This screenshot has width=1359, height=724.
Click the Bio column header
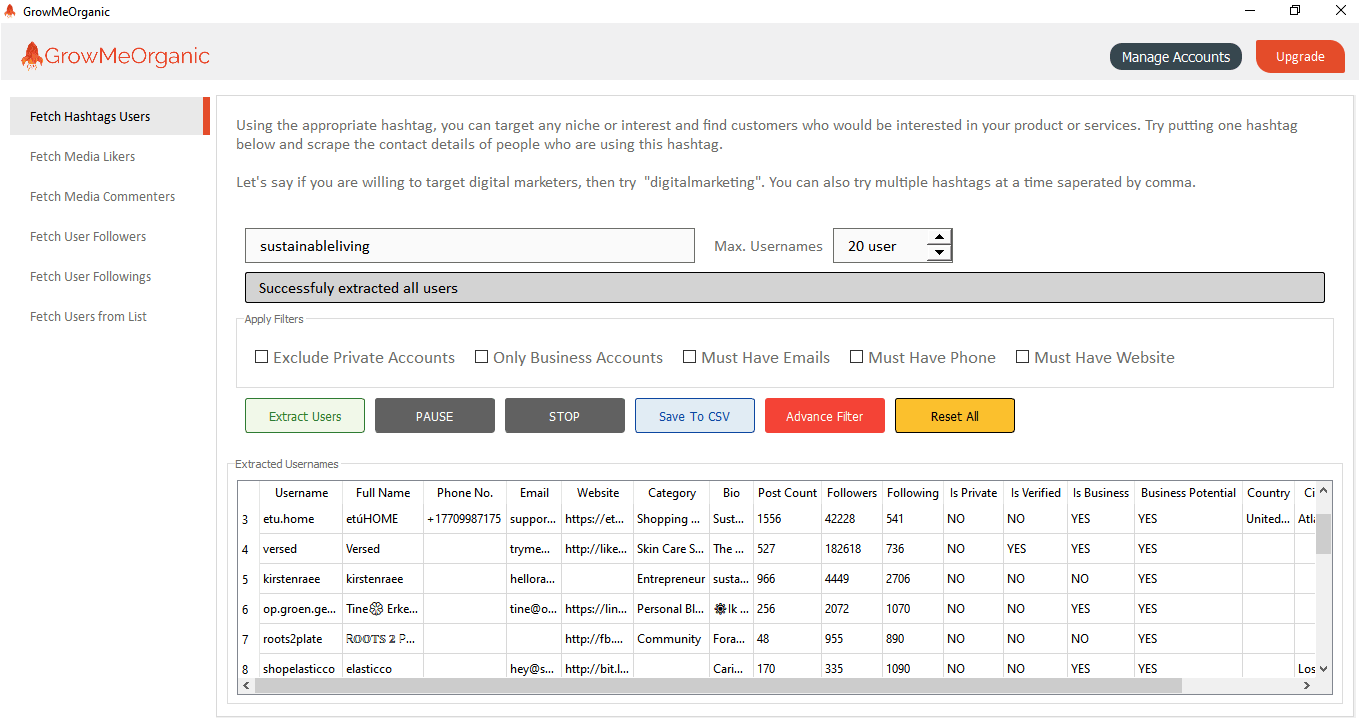click(x=732, y=493)
